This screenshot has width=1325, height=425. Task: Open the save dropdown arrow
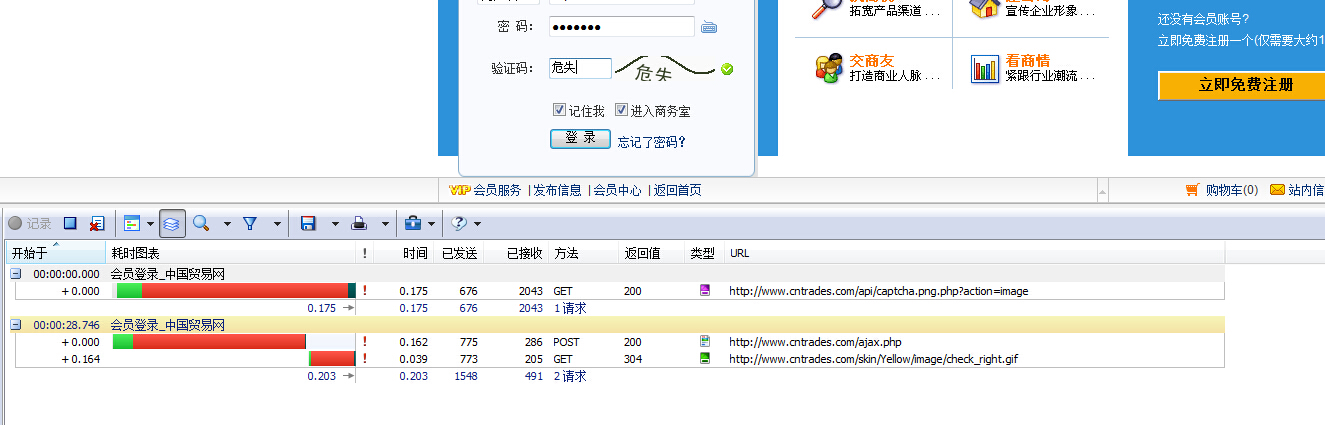(335, 224)
